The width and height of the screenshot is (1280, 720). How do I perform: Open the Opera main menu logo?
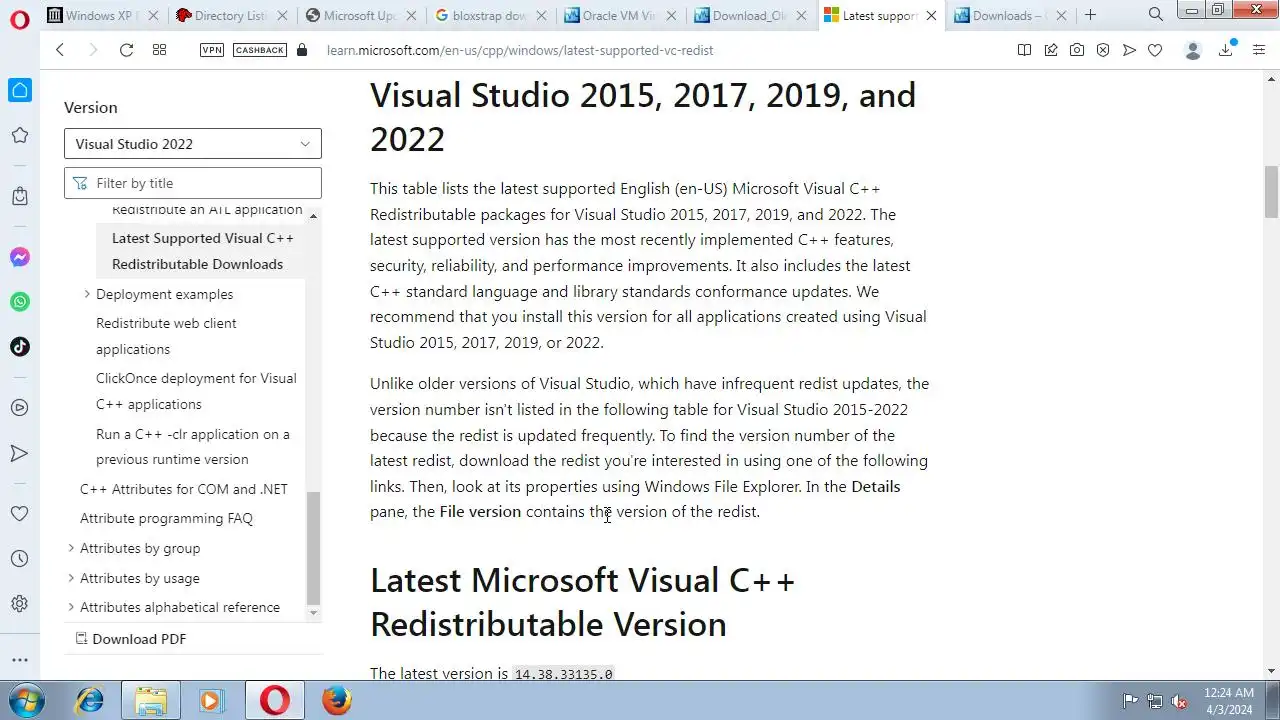point(19,21)
